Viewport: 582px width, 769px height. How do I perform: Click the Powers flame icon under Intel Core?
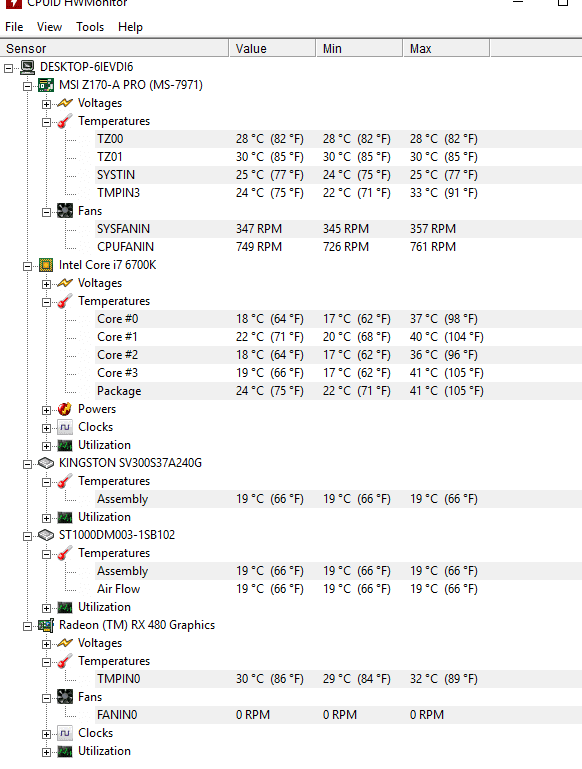tap(65, 409)
